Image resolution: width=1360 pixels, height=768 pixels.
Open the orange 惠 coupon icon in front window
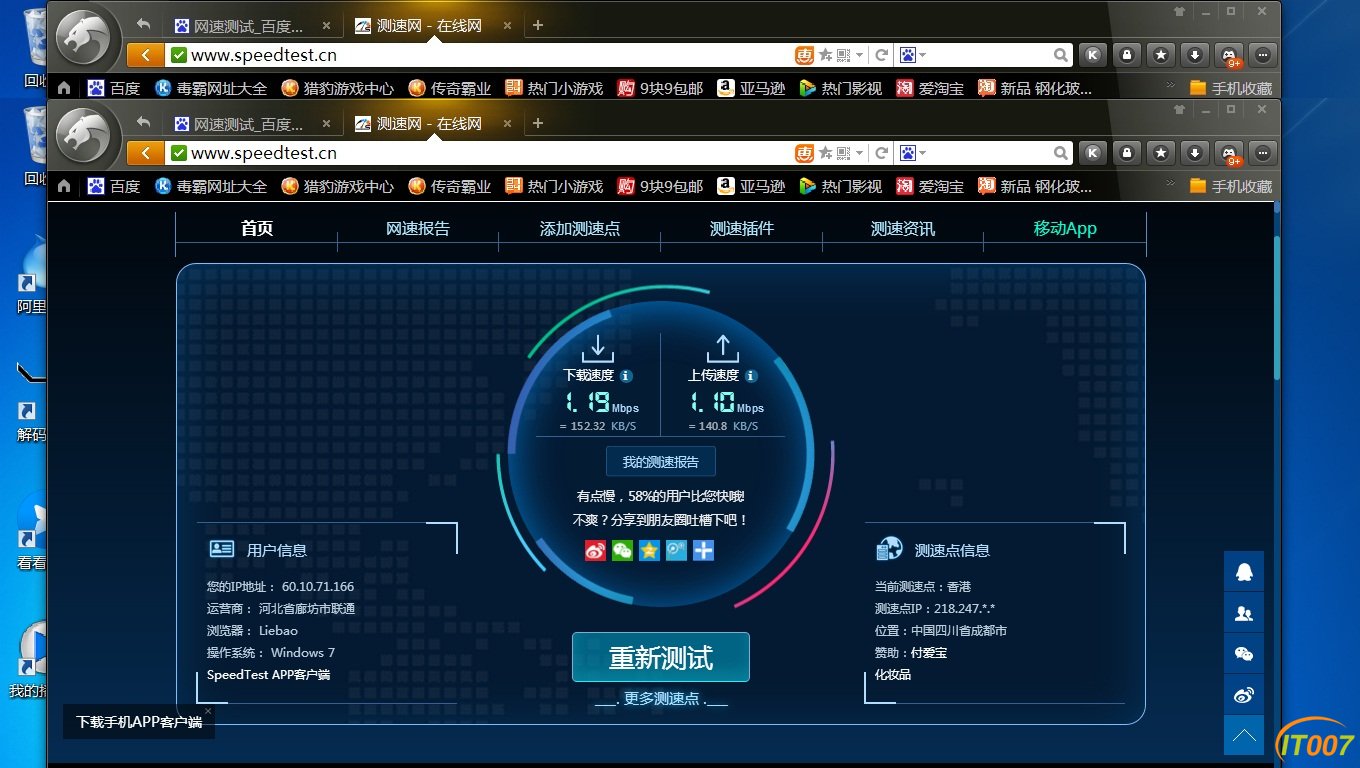[x=804, y=153]
